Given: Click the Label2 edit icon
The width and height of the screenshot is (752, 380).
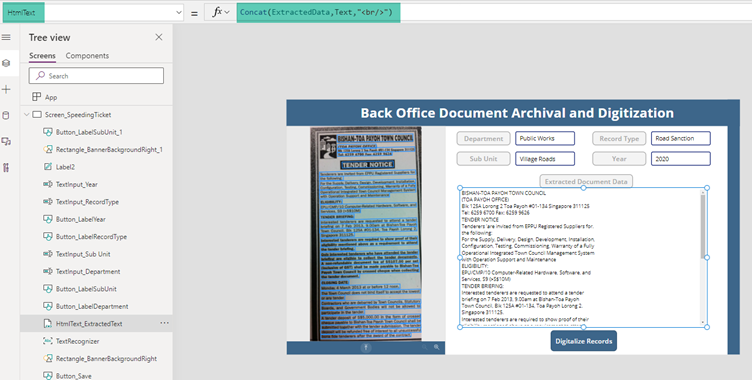Looking at the screenshot, I should click(47, 167).
